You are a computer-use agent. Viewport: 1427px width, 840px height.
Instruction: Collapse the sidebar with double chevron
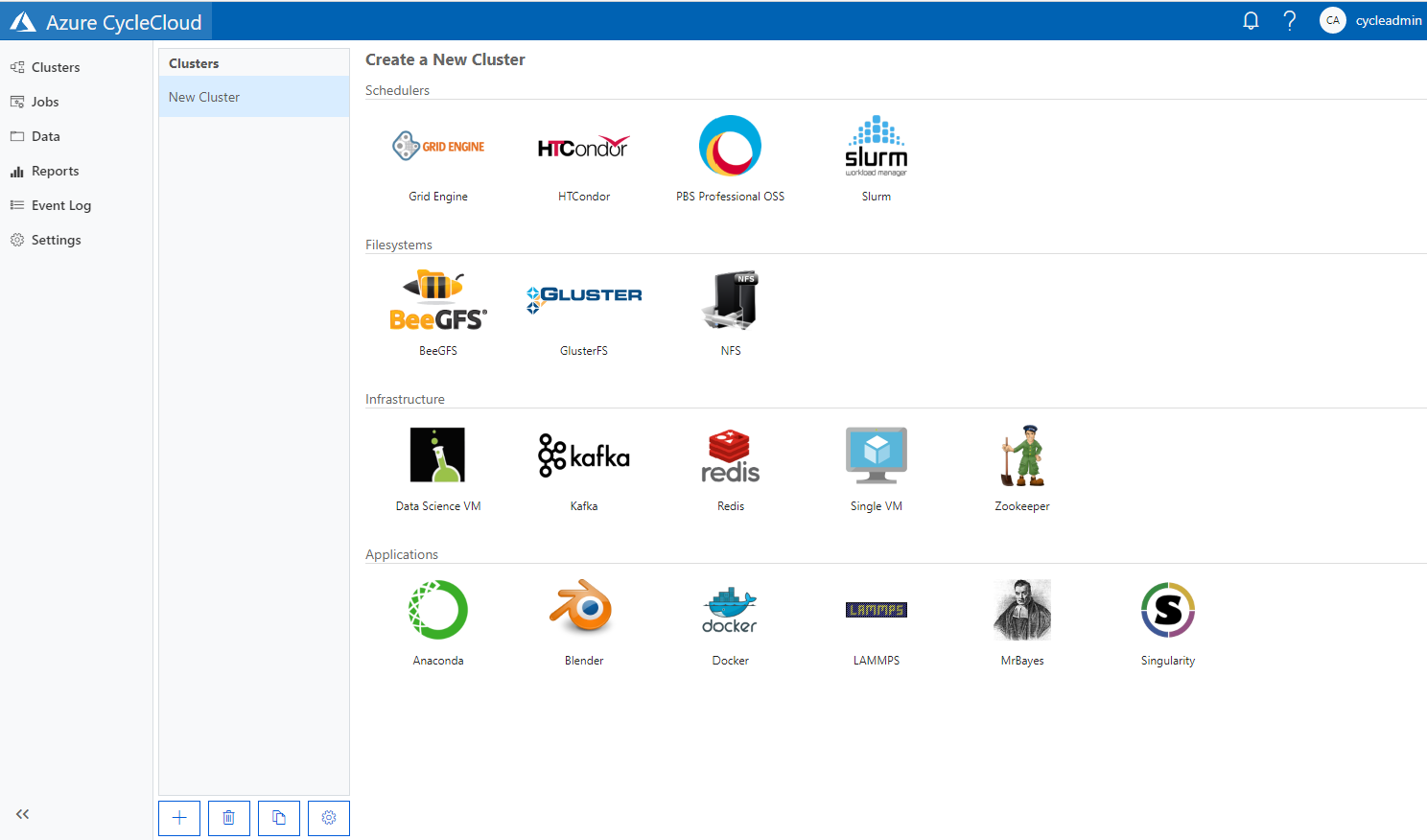23,814
